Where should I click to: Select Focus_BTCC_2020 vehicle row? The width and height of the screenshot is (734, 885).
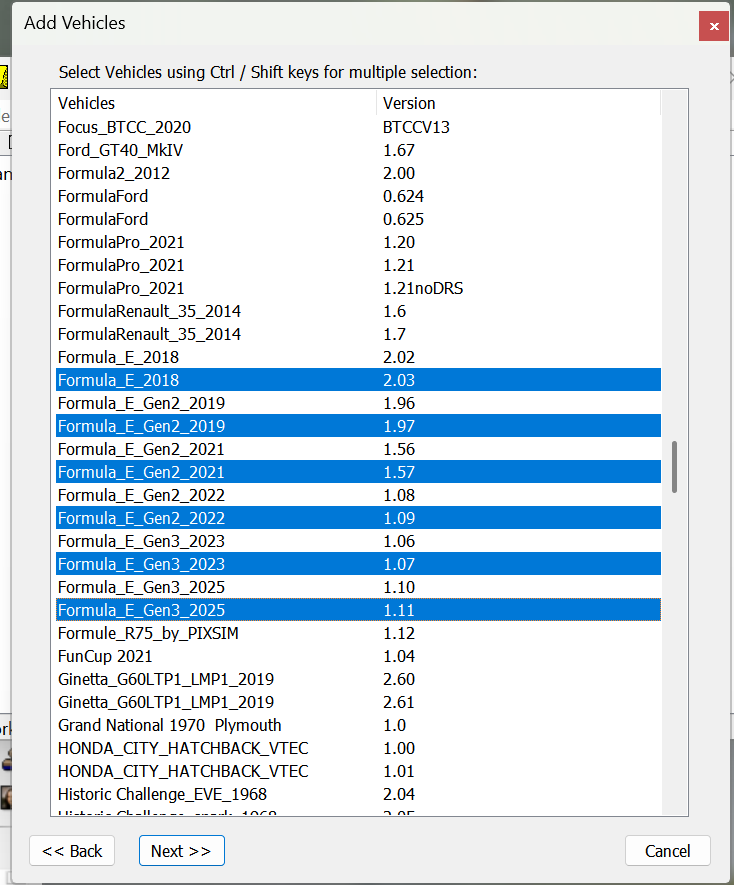(359, 127)
